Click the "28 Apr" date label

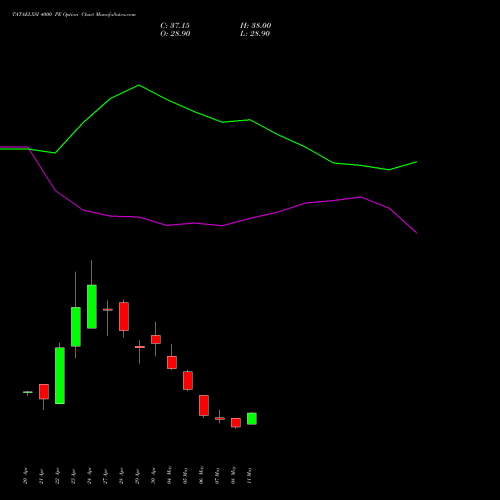click(x=122, y=476)
